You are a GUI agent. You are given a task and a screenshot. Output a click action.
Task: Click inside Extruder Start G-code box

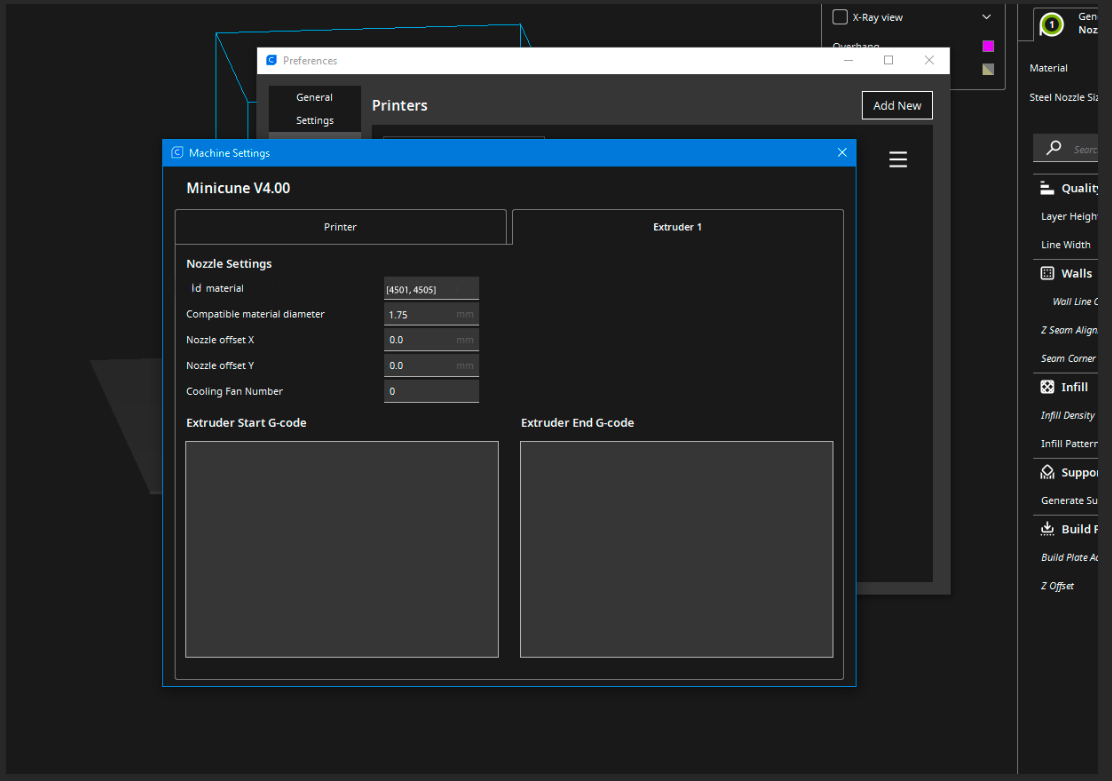pyautogui.click(x=342, y=549)
